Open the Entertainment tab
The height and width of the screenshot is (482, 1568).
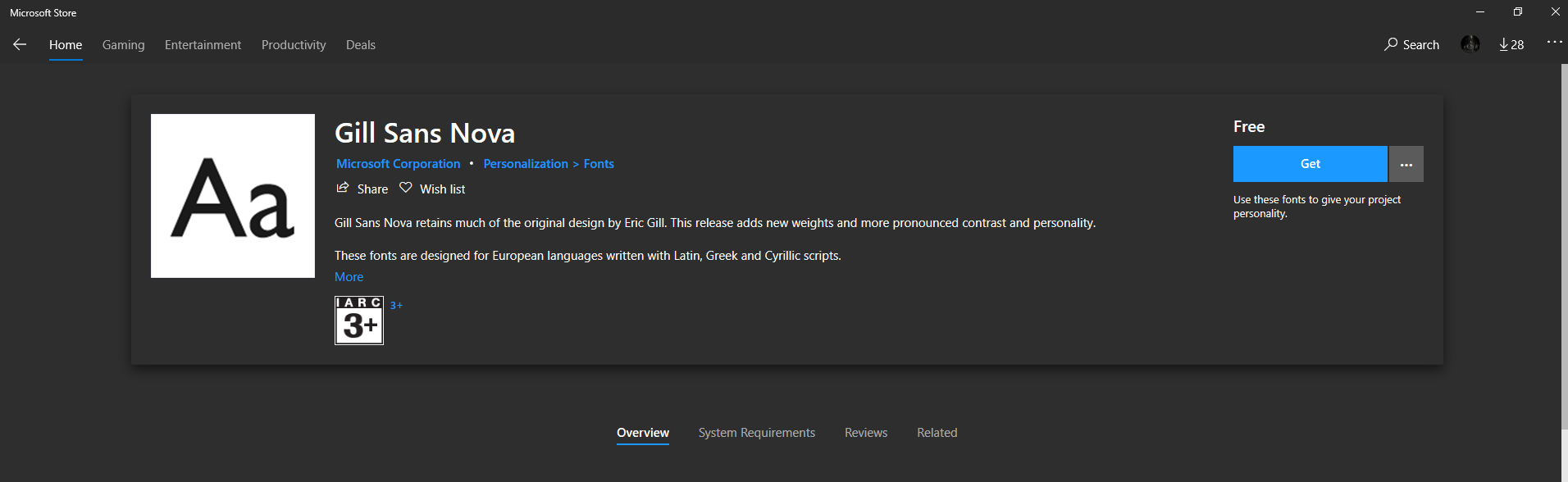point(203,45)
